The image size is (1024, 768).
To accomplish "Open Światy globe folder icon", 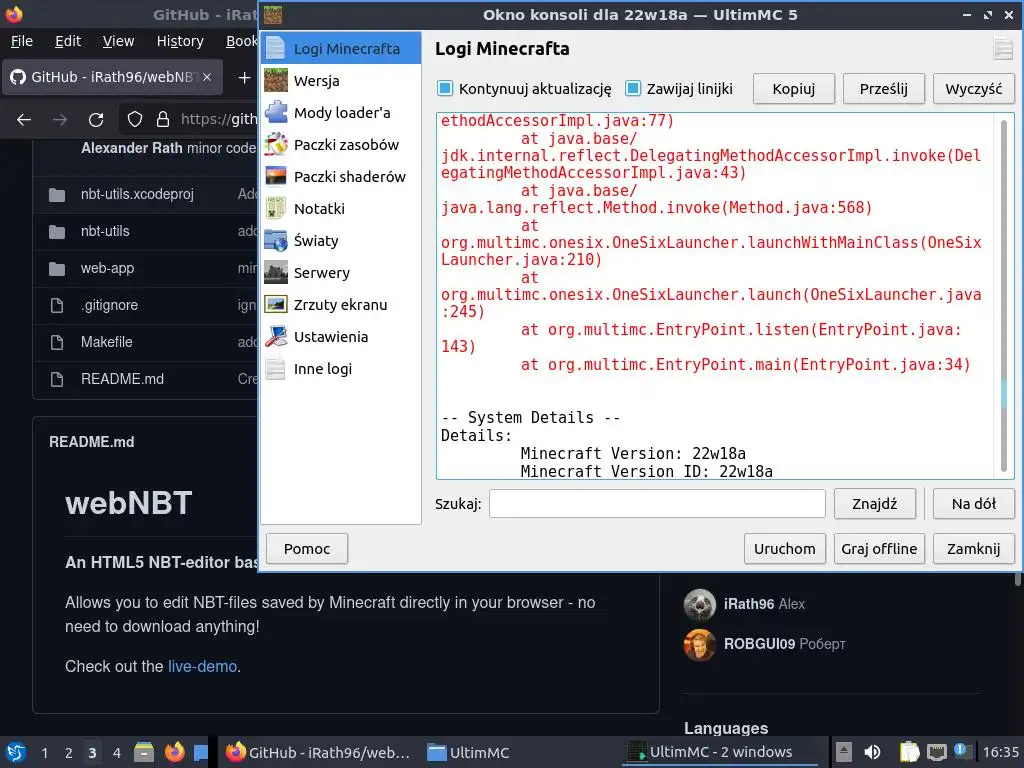I will tap(276, 240).
